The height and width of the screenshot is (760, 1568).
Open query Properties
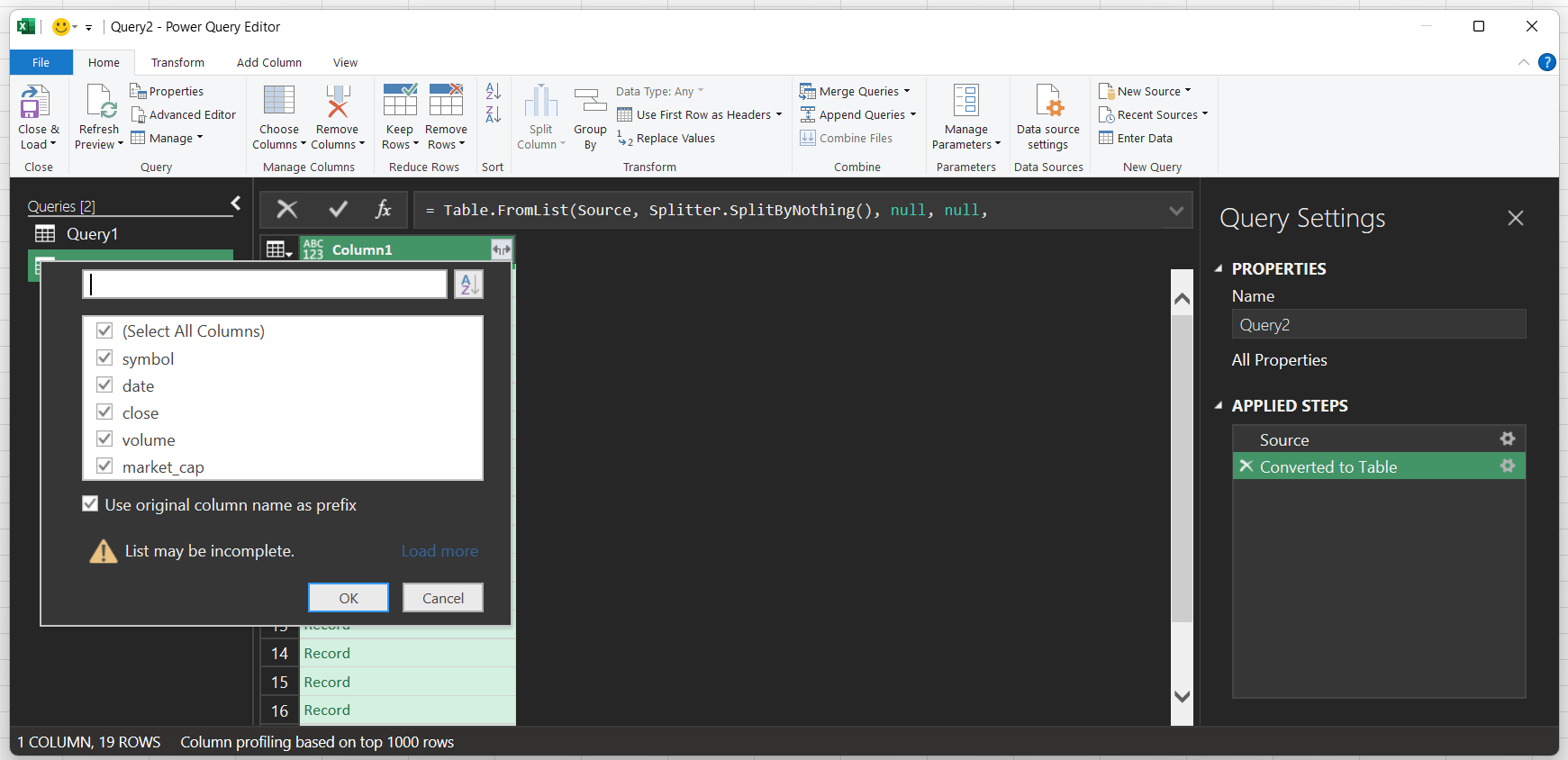[x=167, y=91]
